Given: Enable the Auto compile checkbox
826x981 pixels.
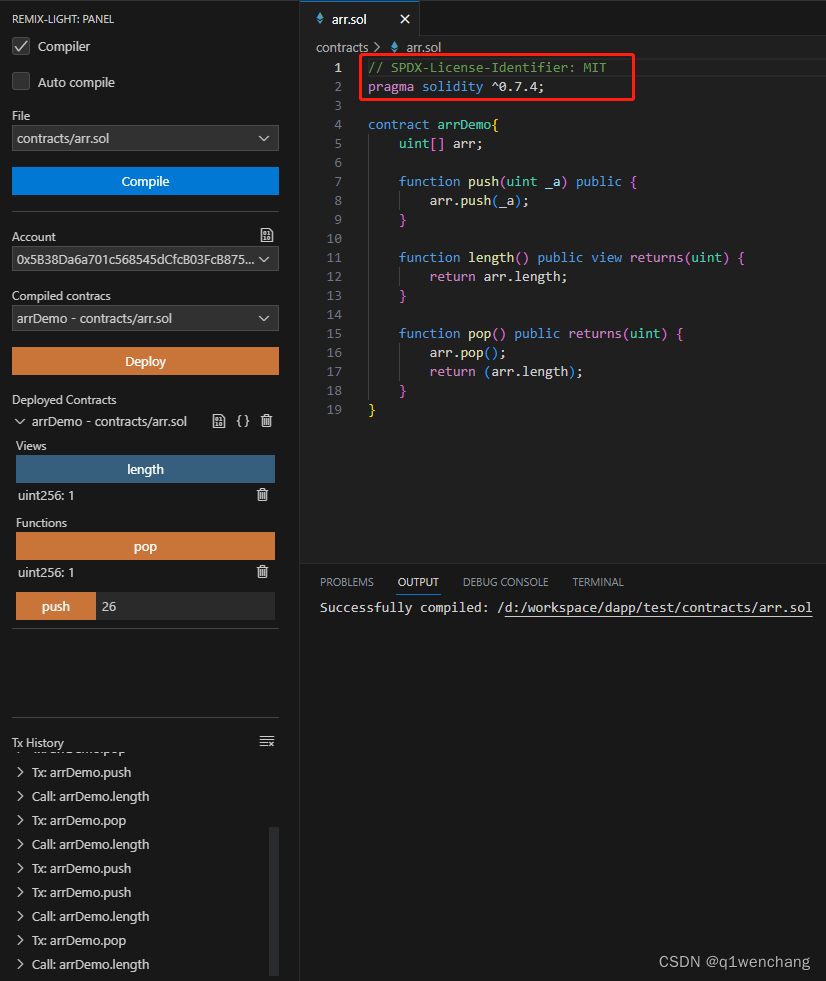Looking at the screenshot, I should 21,81.
